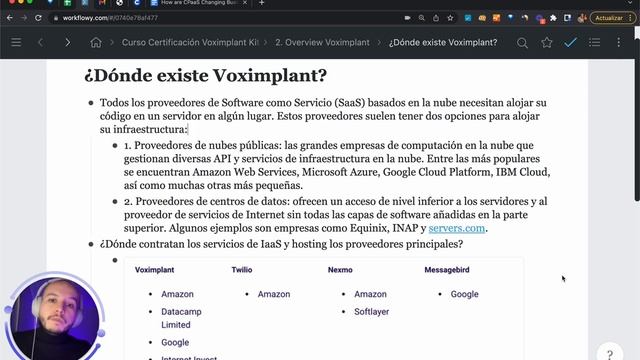Expand the tab search chevron
Viewport: 640px width, 360px height.
(x=631, y=2)
